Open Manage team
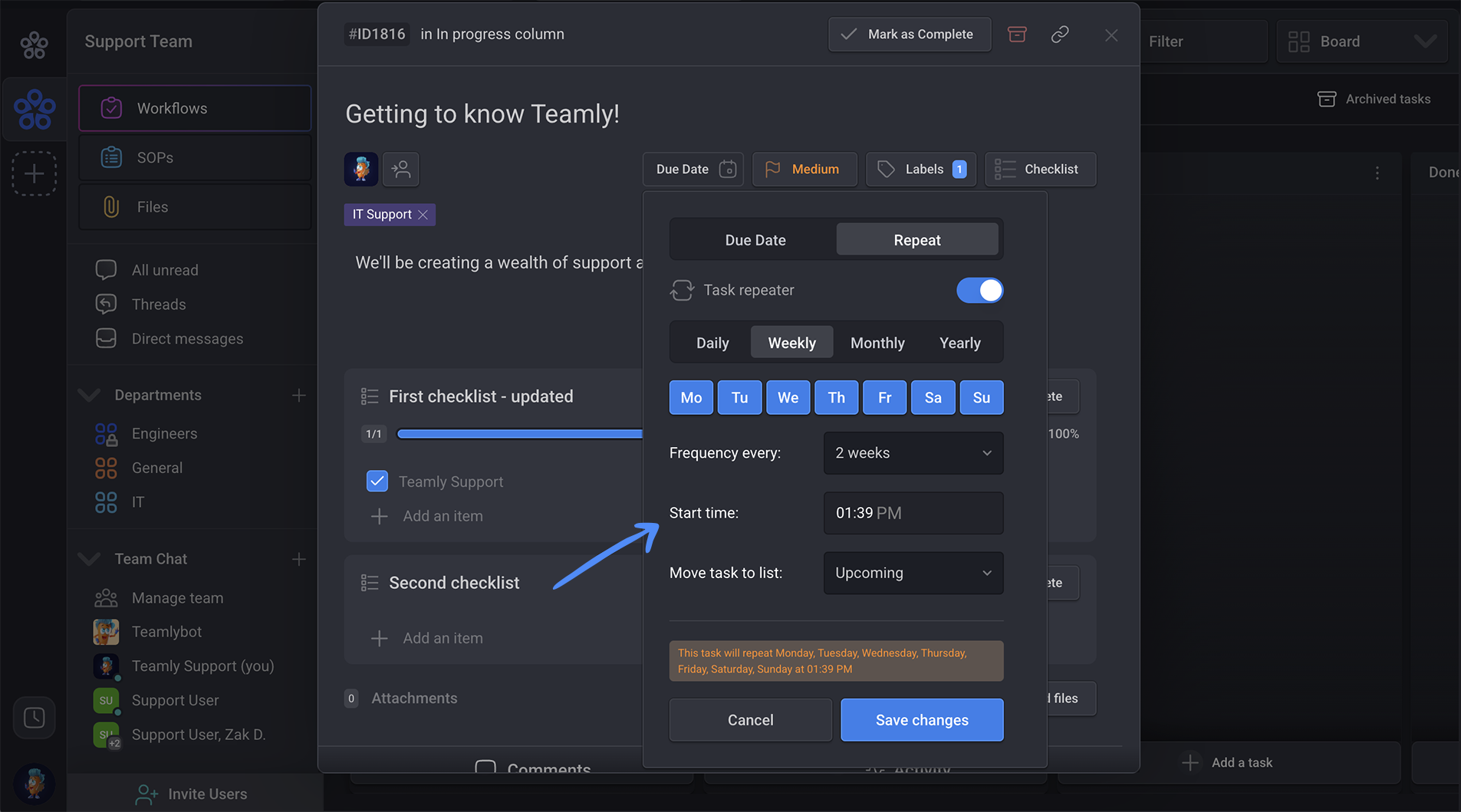This screenshot has width=1461, height=812. click(160, 598)
